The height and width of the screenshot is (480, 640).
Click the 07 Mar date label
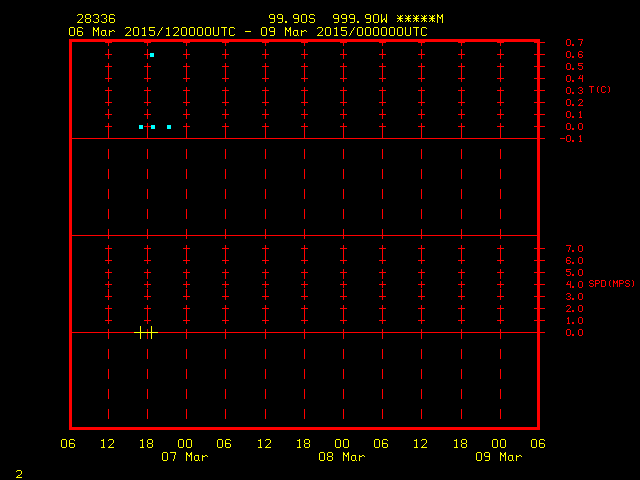point(184,457)
